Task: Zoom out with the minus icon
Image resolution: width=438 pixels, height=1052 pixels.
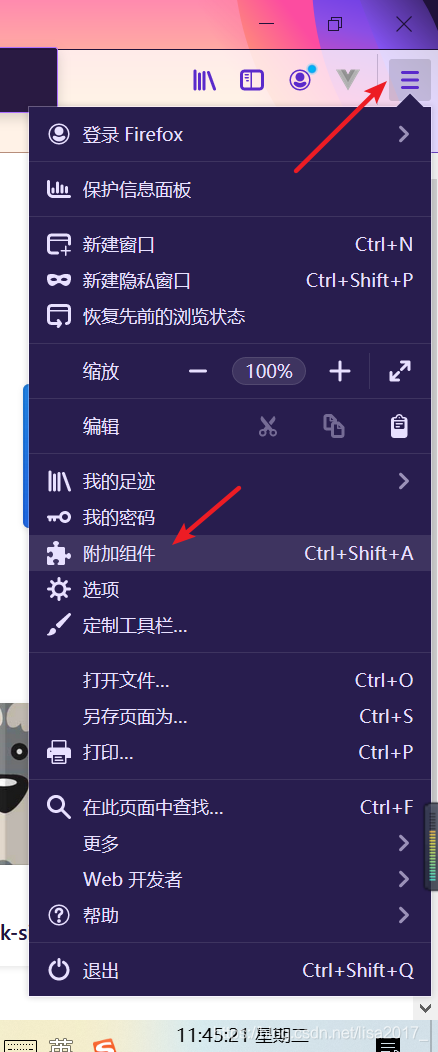Action: 197,371
